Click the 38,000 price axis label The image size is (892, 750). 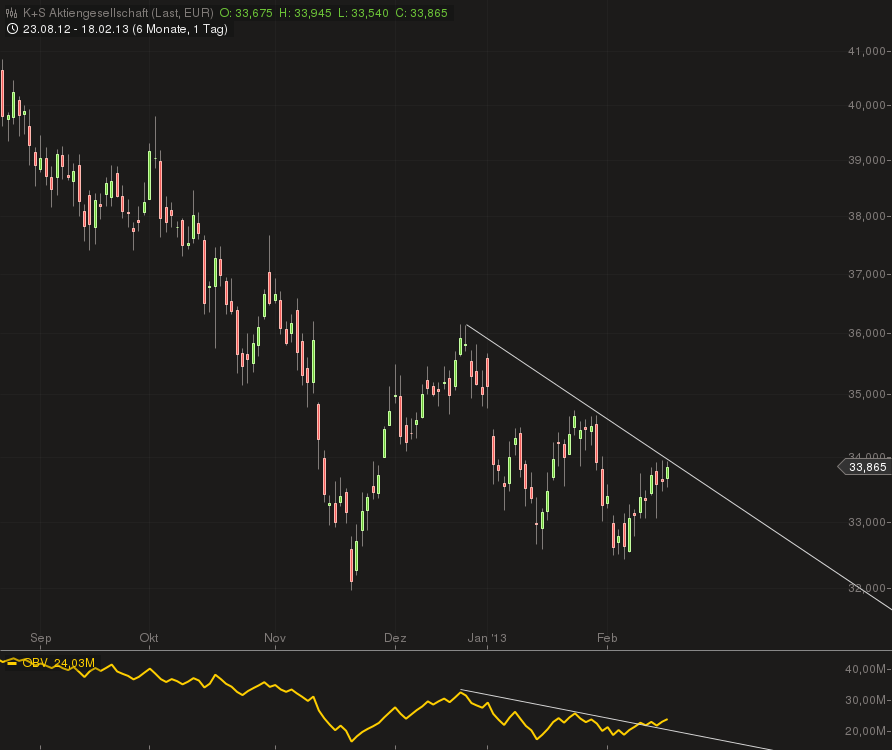tap(866, 216)
